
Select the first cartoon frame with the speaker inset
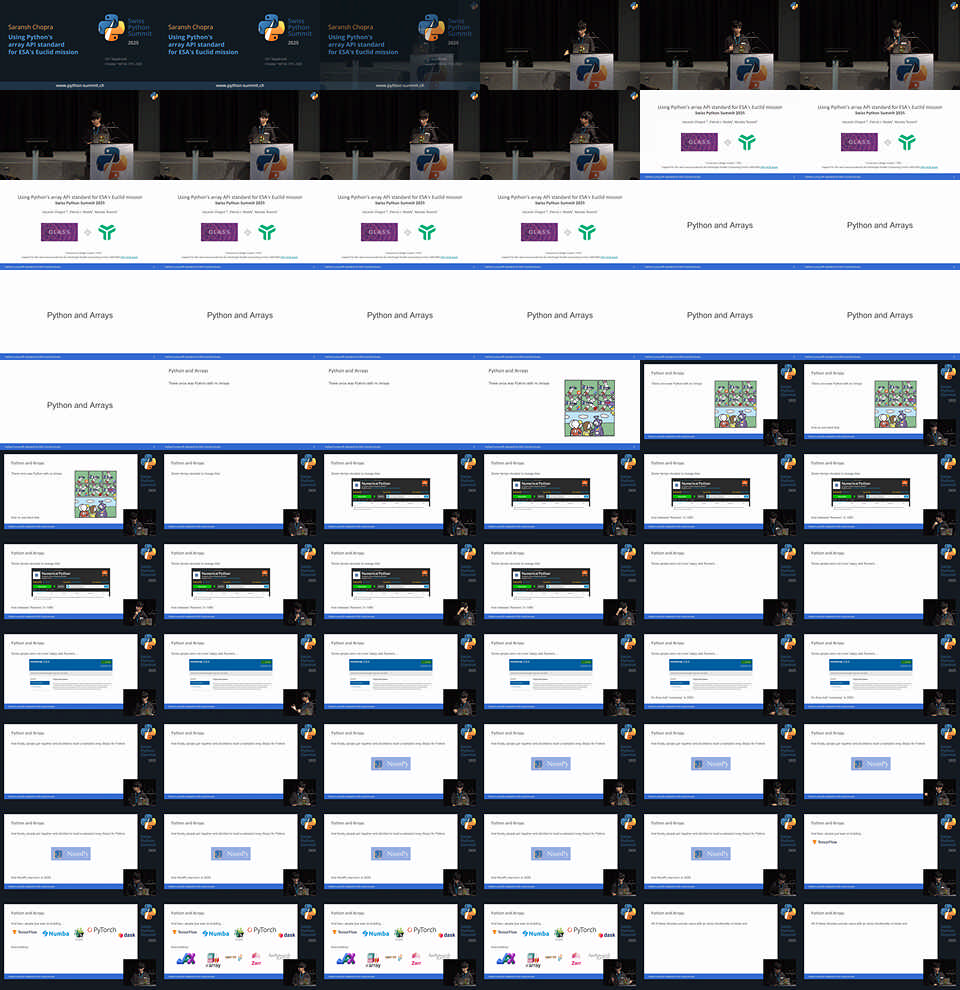point(720,405)
